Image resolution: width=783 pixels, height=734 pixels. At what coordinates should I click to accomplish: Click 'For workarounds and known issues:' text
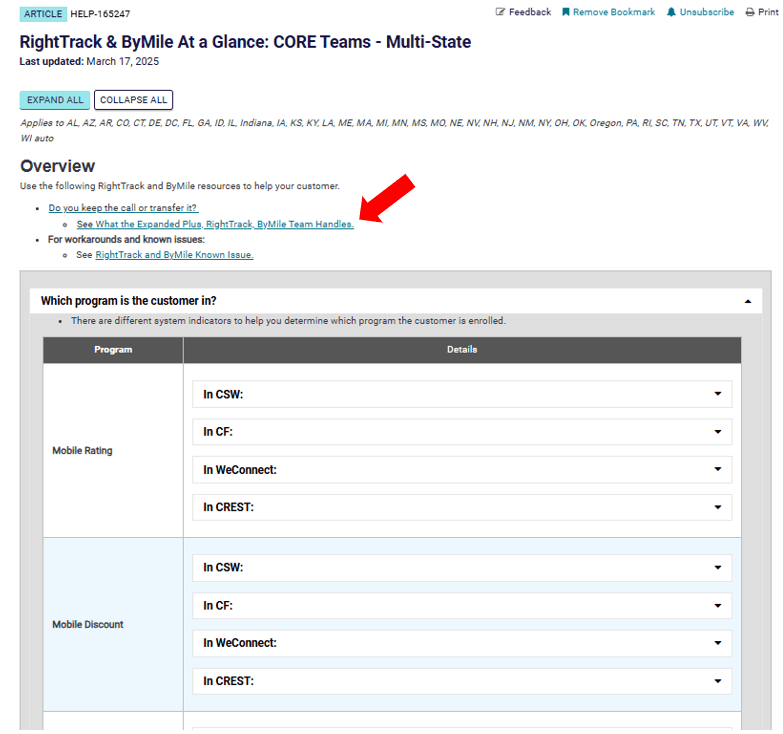(x=126, y=240)
